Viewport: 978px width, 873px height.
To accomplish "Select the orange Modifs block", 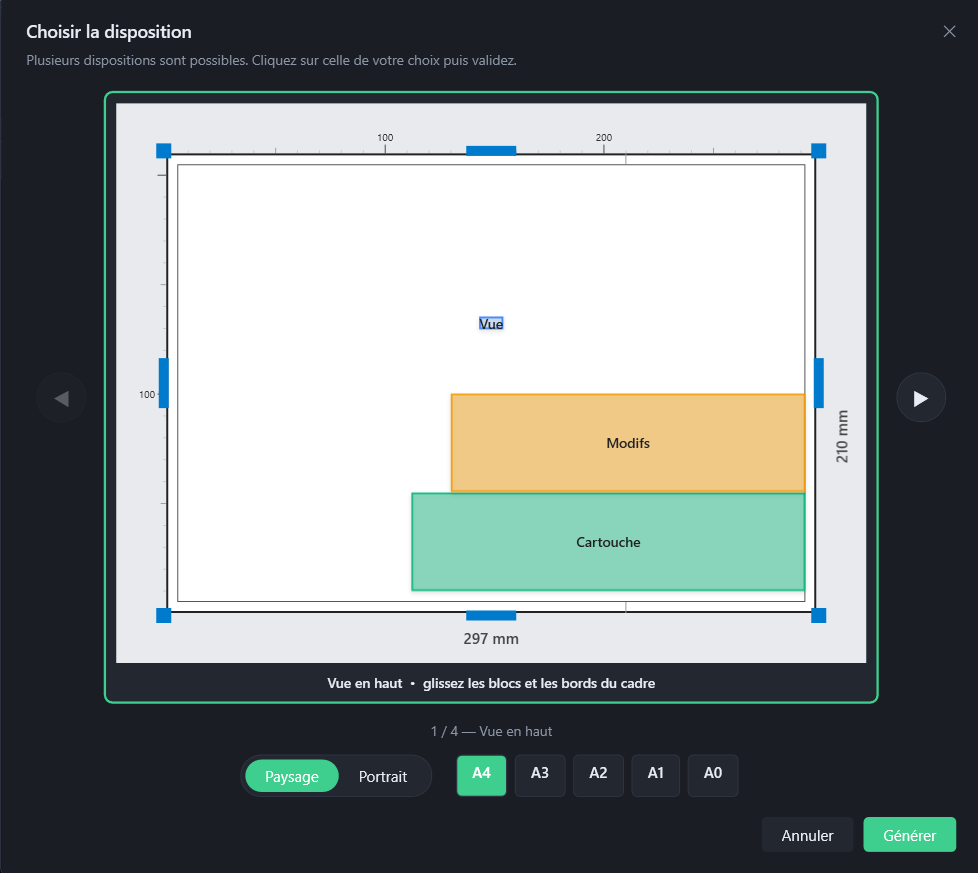I will tap(628, 443).
